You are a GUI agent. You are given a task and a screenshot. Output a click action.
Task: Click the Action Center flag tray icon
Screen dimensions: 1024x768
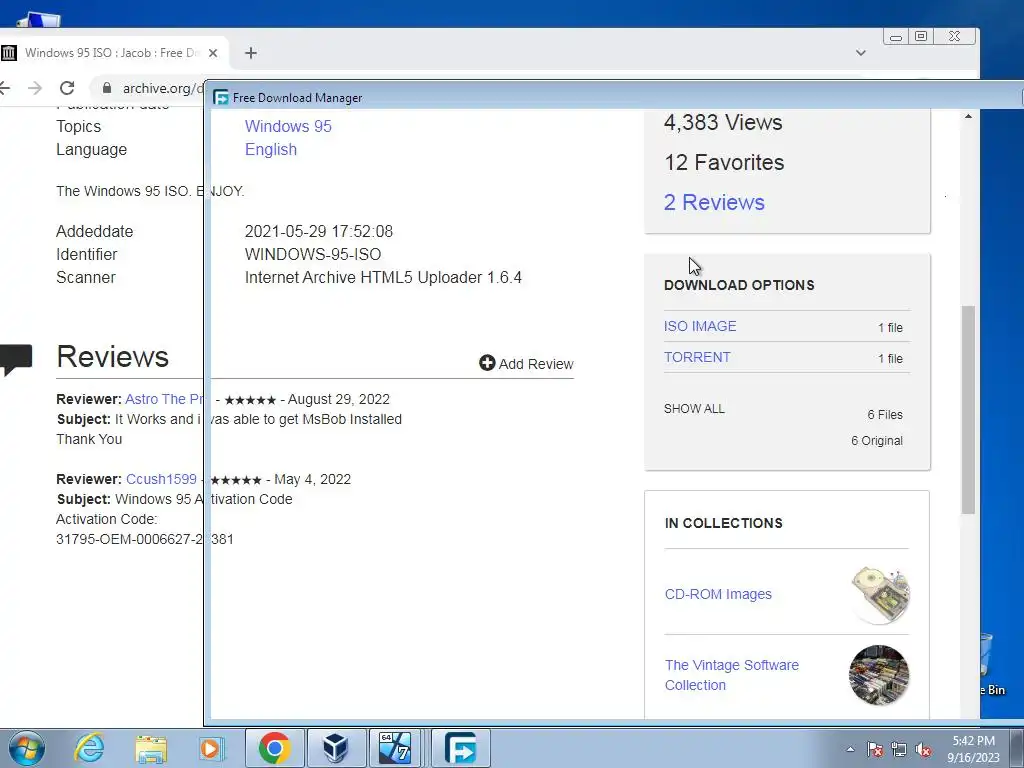pos(875,749)
